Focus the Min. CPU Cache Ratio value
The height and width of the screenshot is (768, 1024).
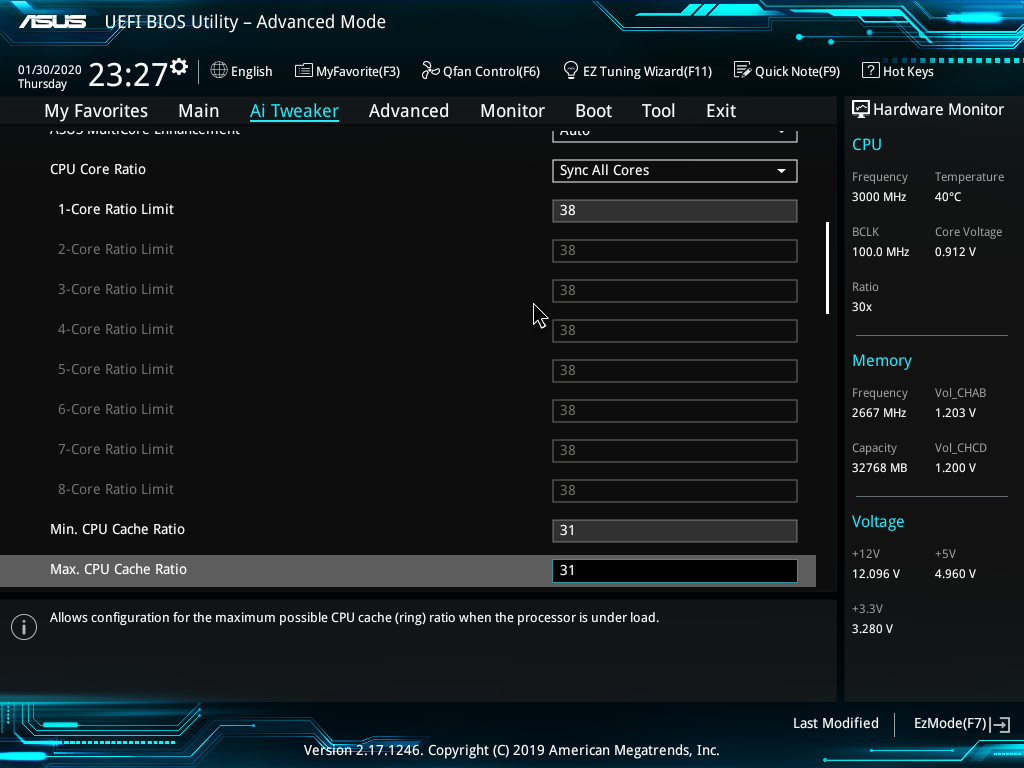674,530
